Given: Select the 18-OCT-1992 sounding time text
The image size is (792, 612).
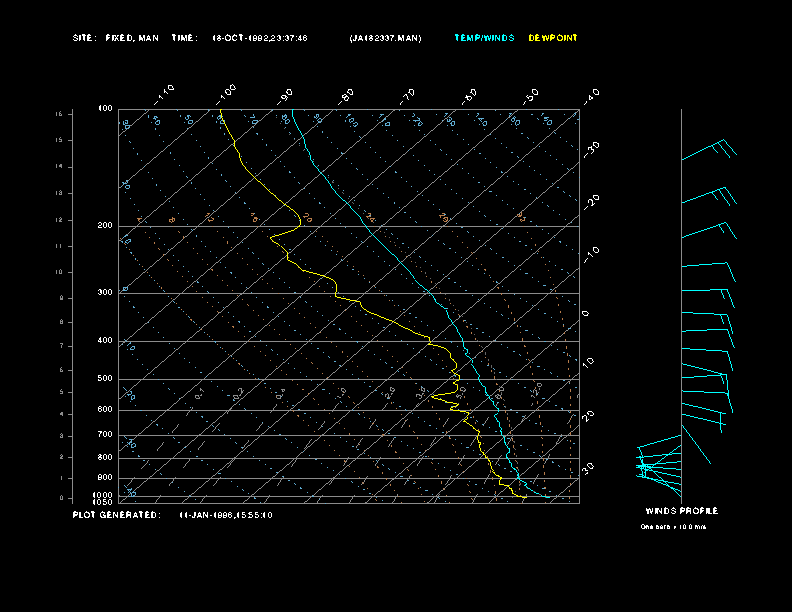Looking at the screenshot, I should (x=260, y=38).
